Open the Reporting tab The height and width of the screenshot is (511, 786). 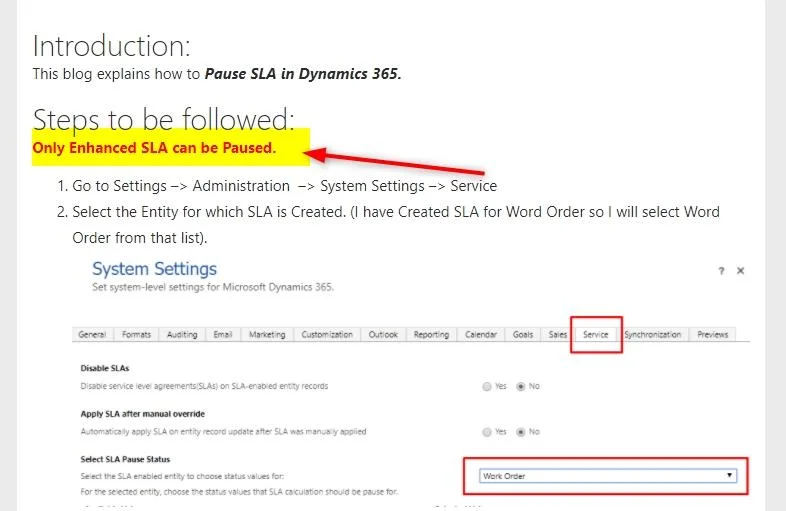pos(431,334)
